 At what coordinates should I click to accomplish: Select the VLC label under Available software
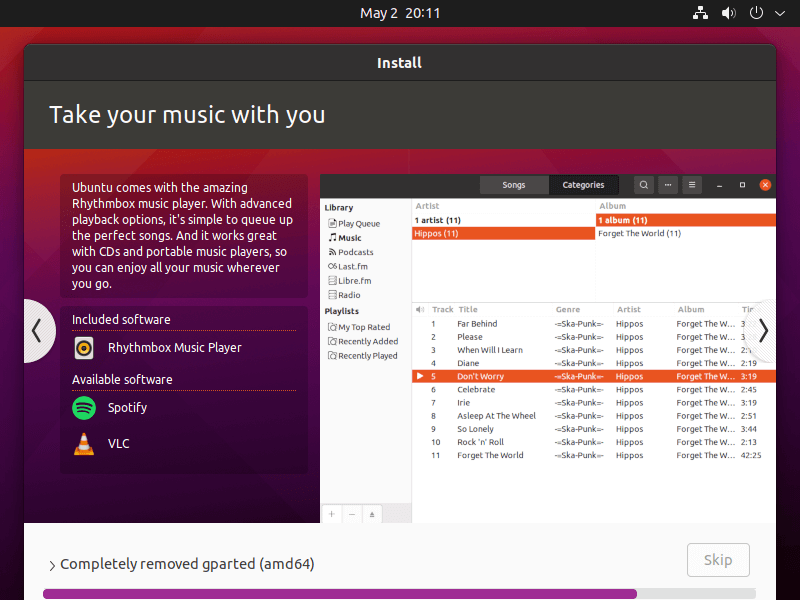coord(118,443)
